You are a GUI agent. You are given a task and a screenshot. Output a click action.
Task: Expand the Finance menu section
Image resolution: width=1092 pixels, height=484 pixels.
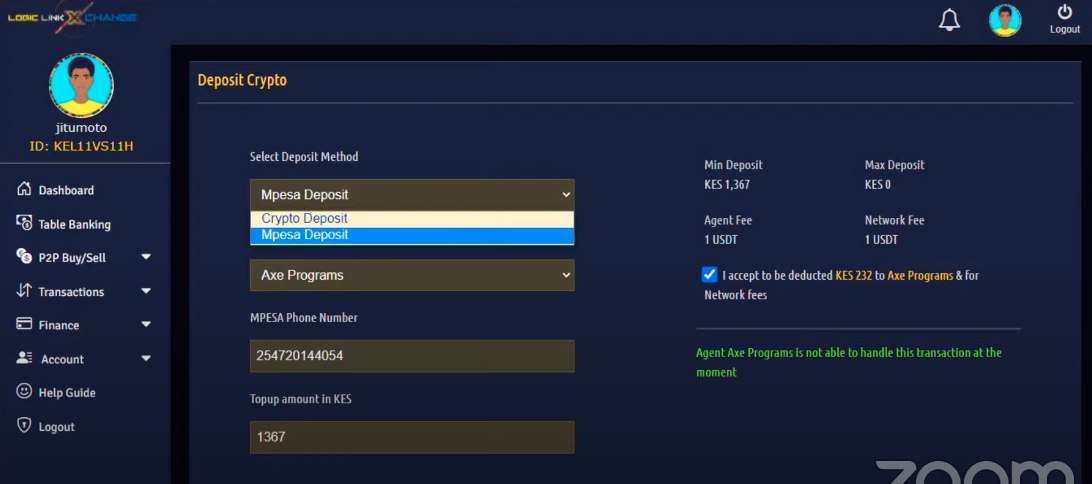point(146,325)
